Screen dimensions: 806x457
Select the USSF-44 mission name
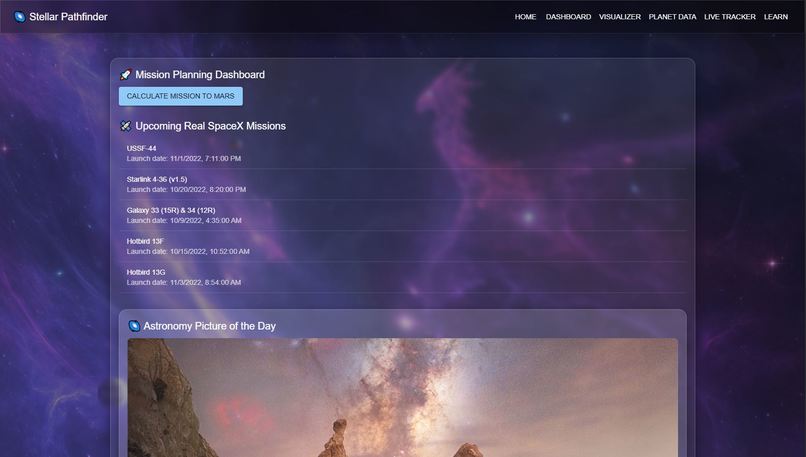click(x=141, y=149)
